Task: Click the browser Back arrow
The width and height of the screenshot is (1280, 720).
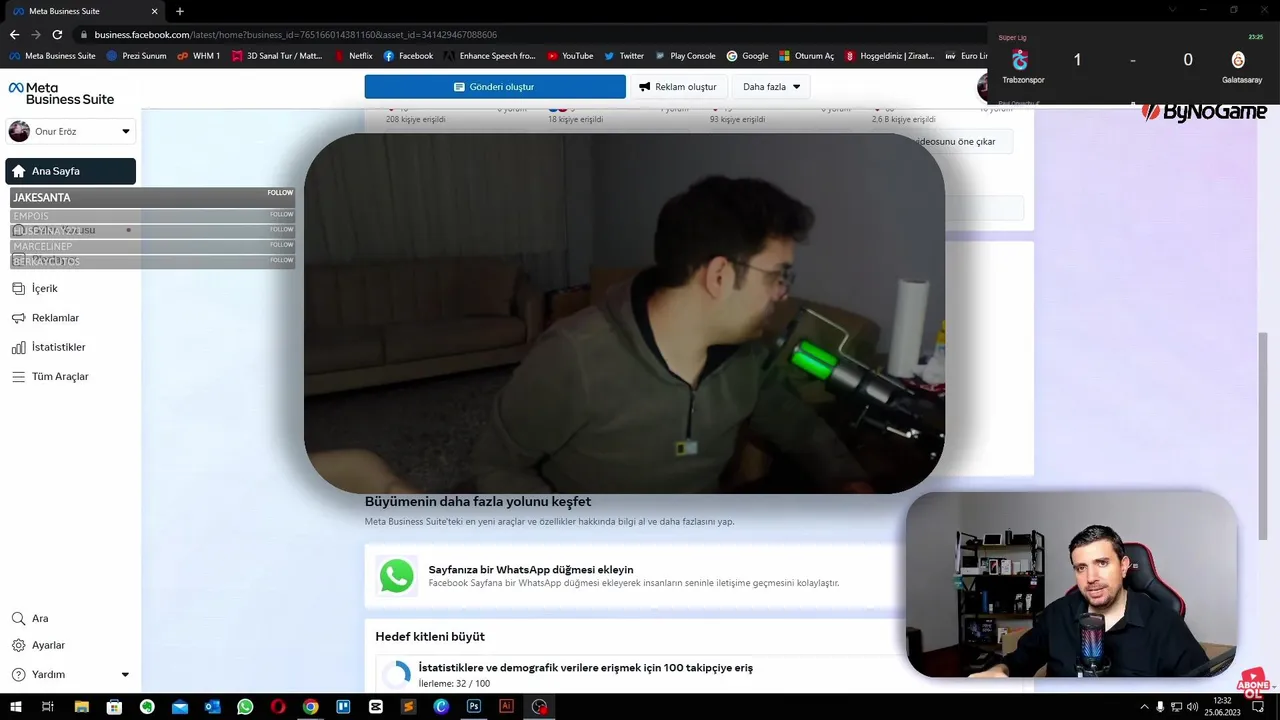Action: click(14, 34)
